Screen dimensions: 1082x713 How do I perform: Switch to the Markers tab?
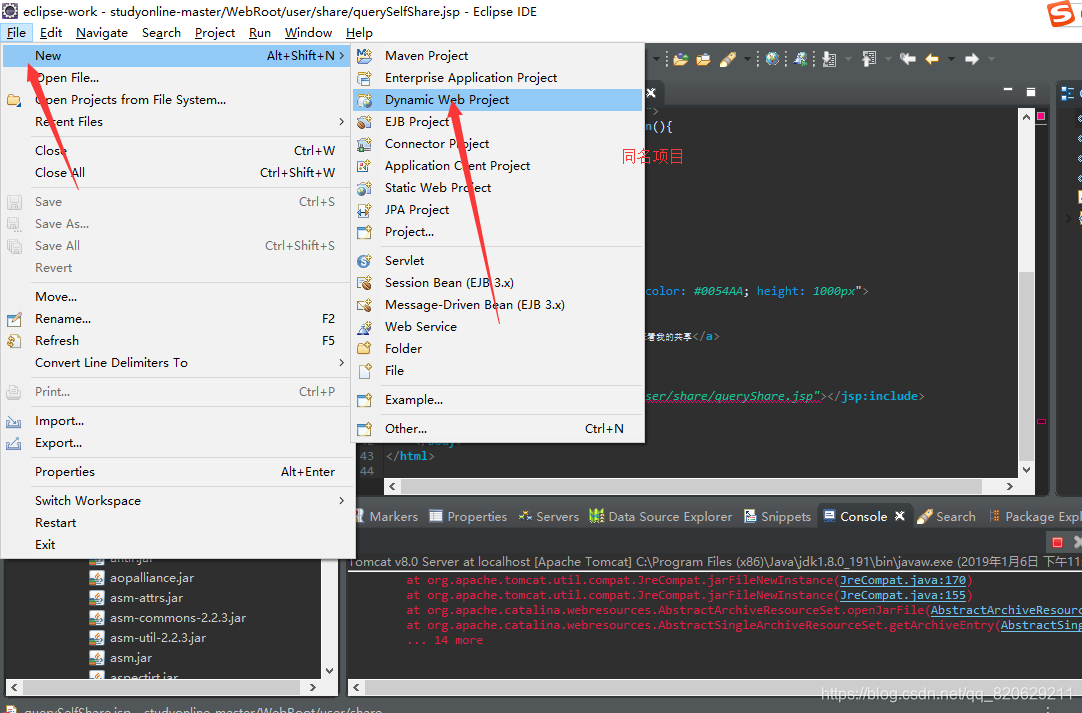click(x=386, y=516)
